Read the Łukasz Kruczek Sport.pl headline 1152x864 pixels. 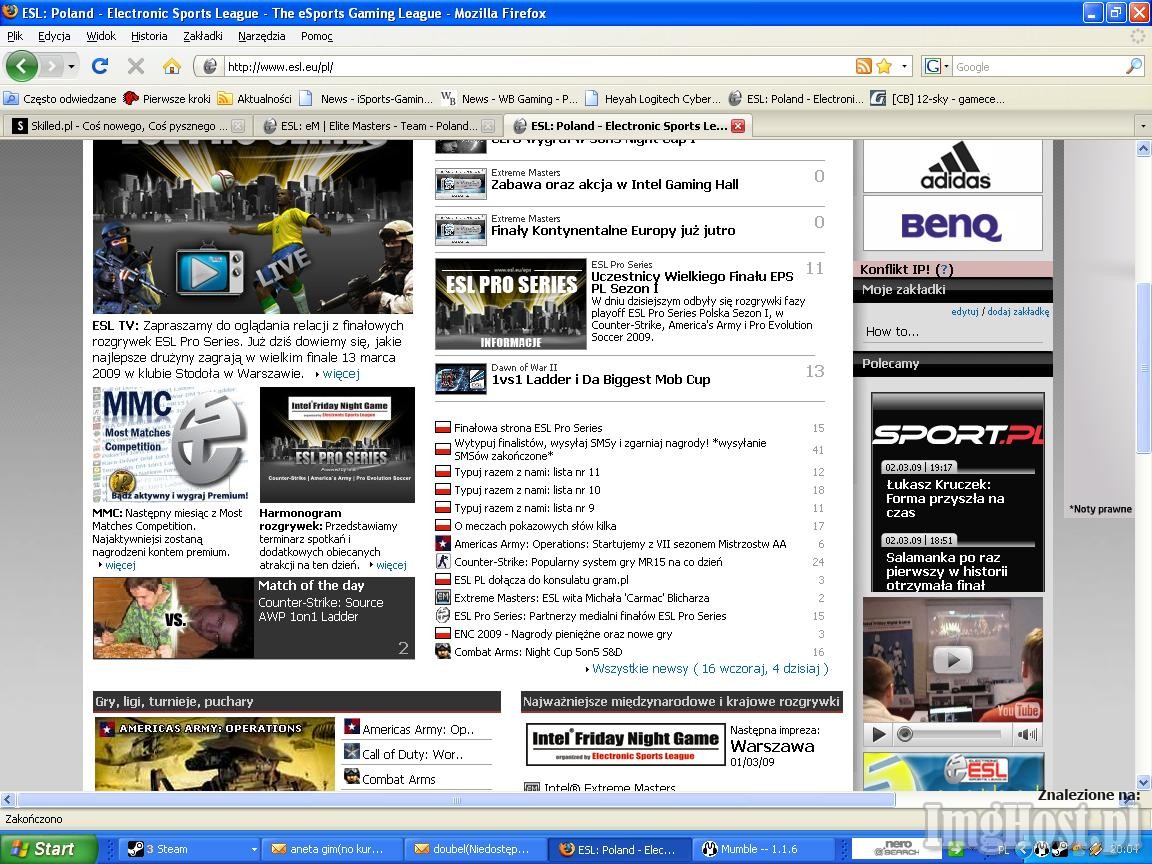click(x=945, y=498)
